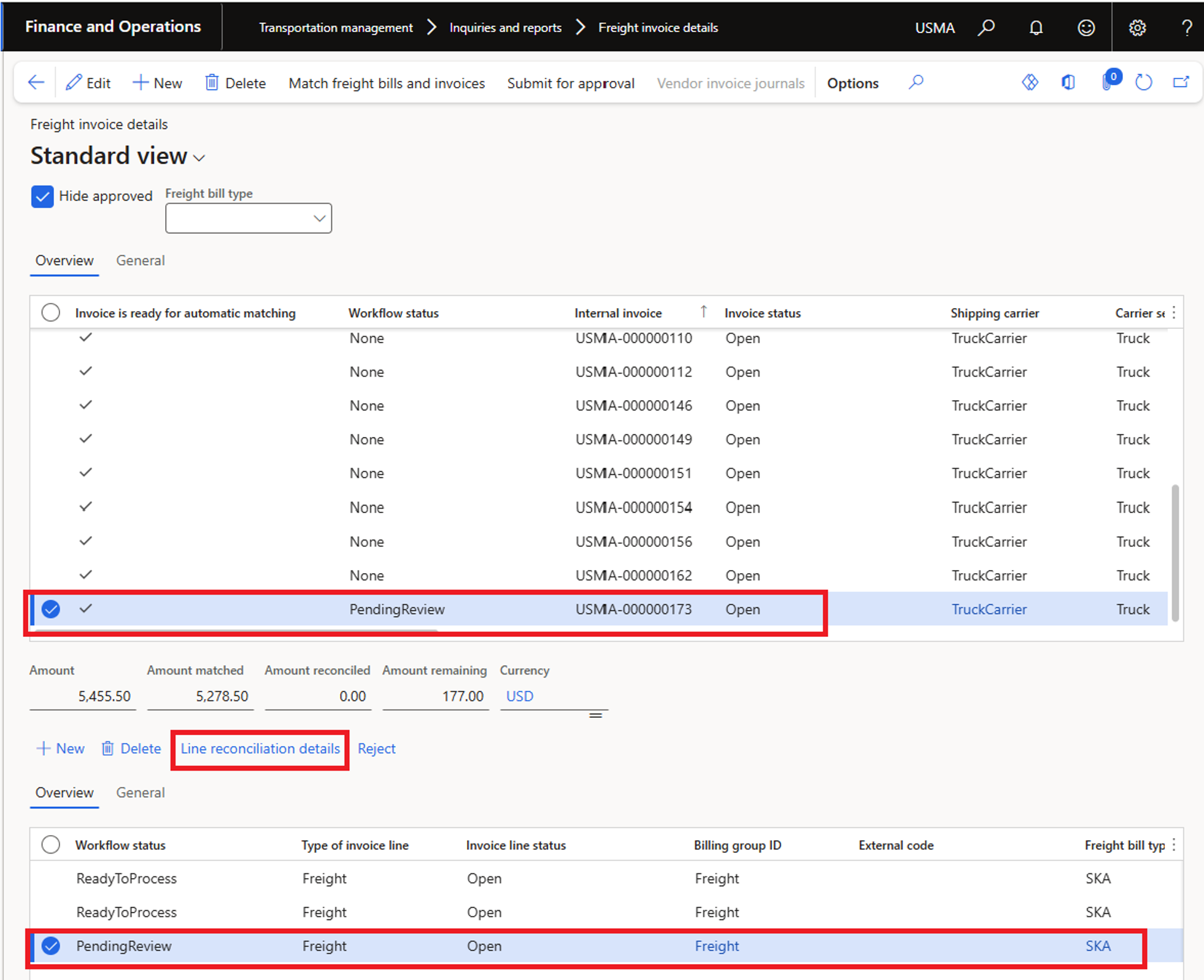Click the New button for invoice lines
Viewport: 1204px width, 980px height.
(x=61, y=749)
